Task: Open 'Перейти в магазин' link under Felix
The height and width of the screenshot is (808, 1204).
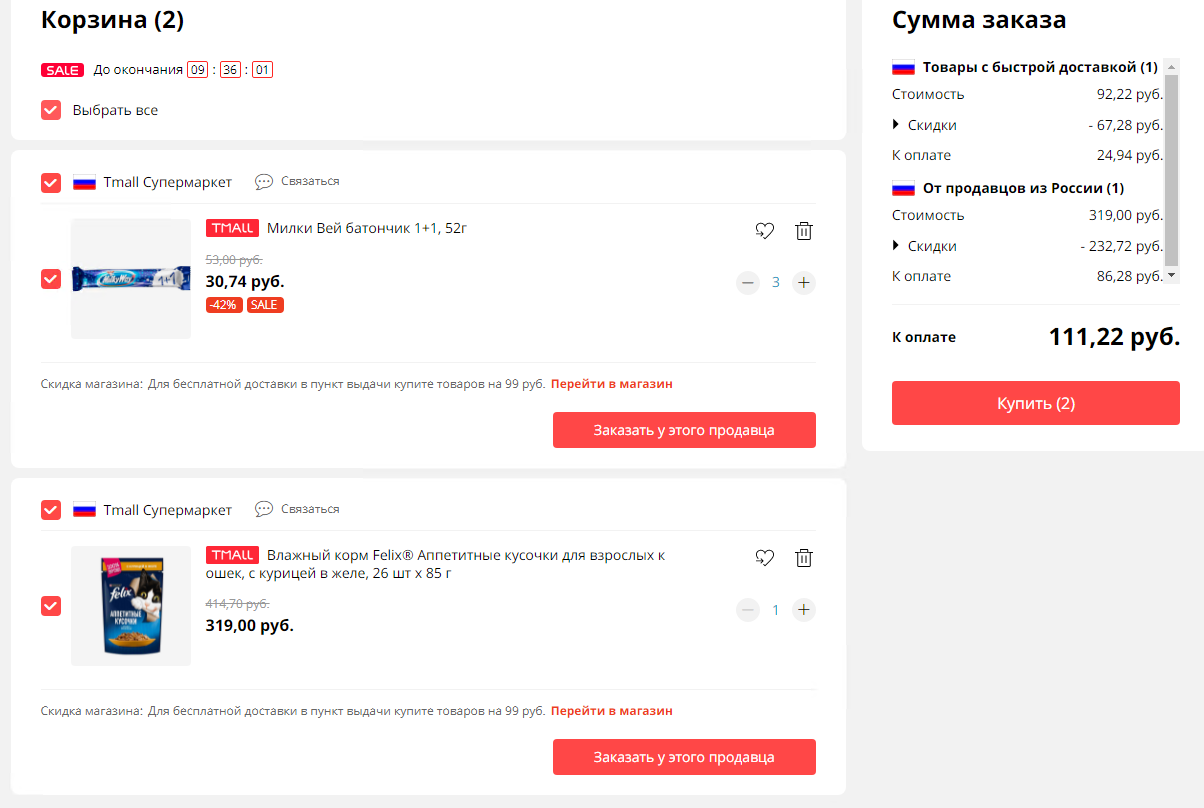Action: tap(612, 711)
